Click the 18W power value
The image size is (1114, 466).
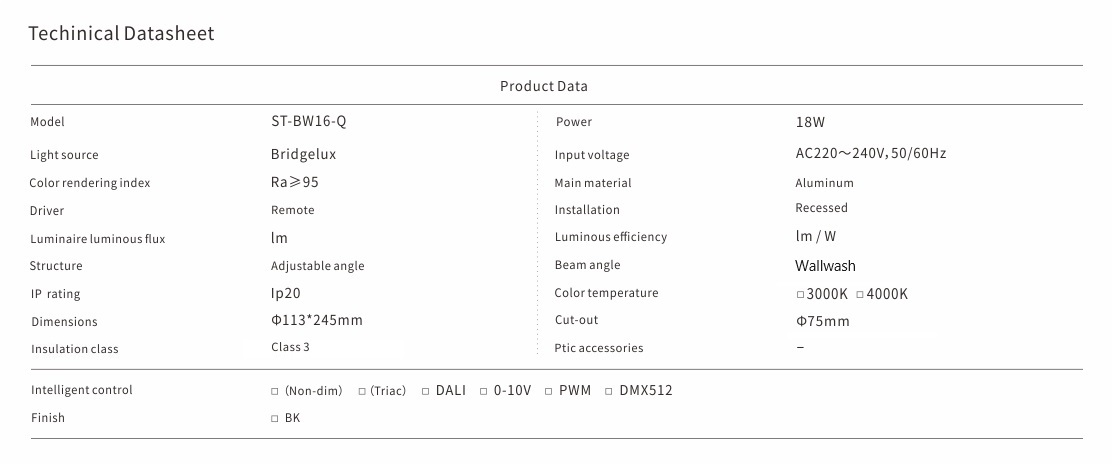click(810, 122)
